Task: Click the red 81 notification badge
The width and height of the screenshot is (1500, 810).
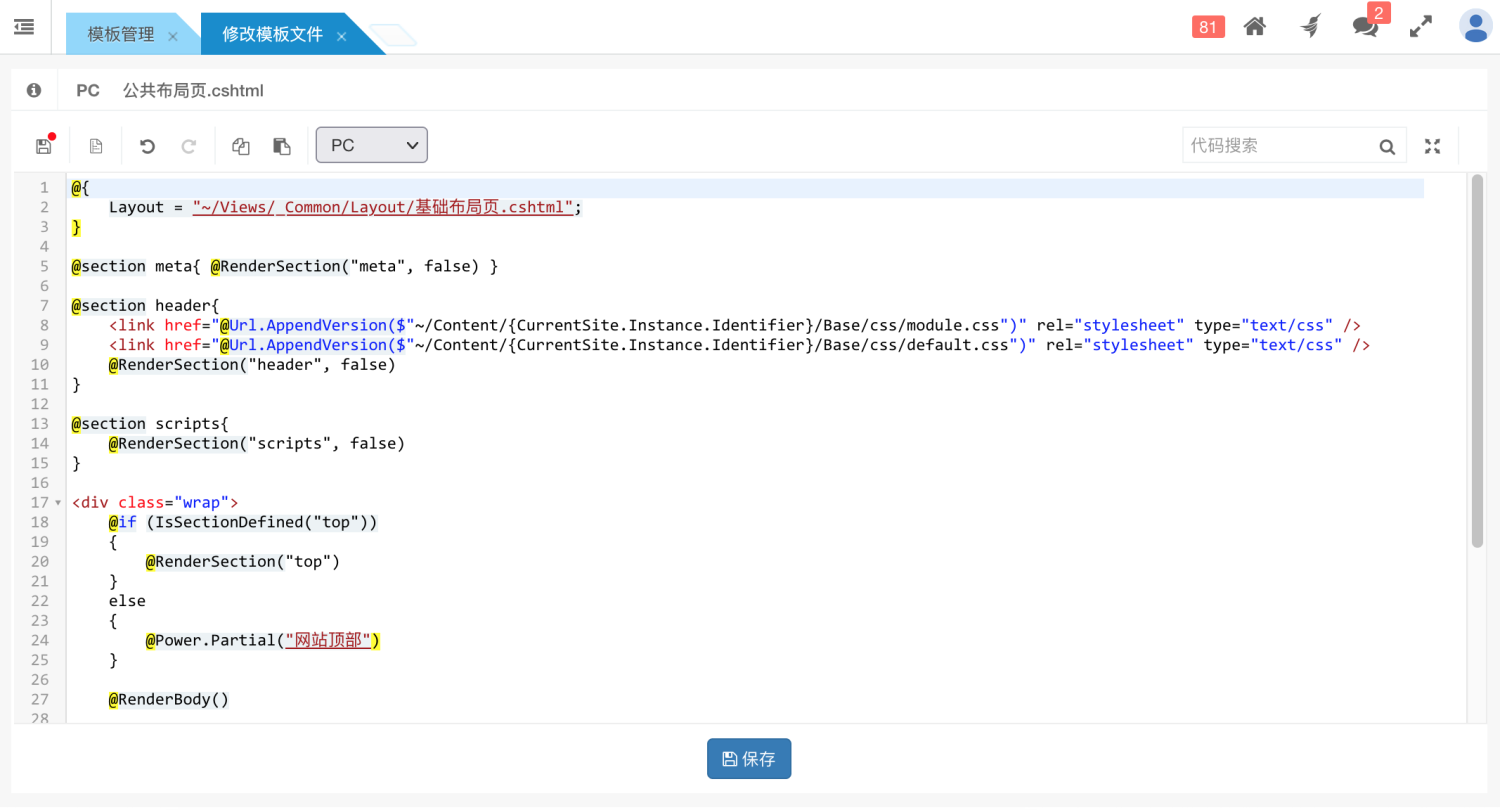Action: coord(1208,27)
